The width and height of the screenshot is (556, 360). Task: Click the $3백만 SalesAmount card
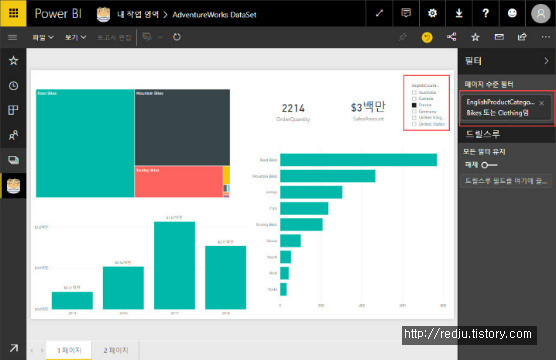368,111
